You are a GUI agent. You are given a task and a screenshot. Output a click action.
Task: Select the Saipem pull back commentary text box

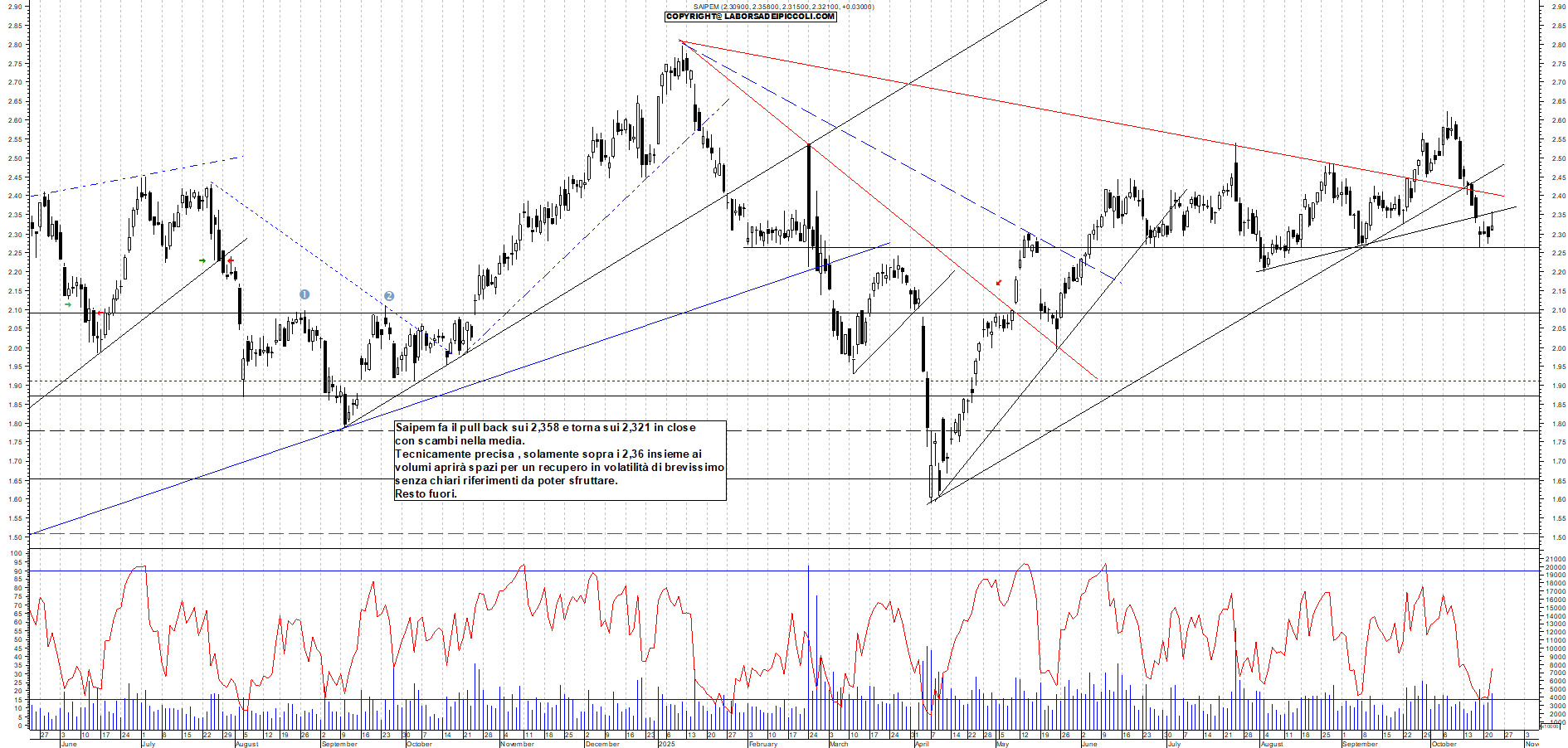[560, 460]
